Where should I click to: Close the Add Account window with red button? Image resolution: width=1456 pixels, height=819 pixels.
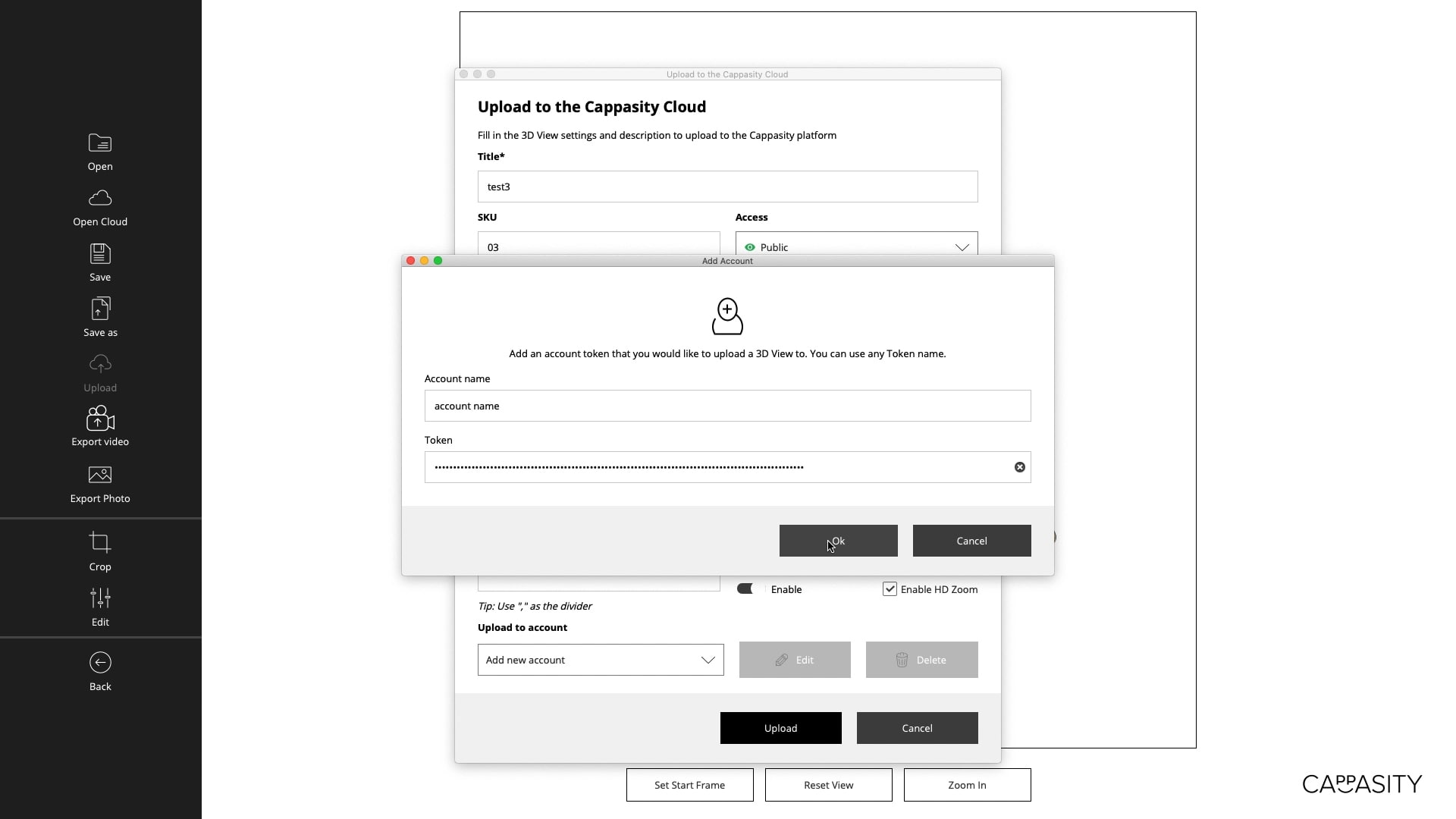pos(411,261)
